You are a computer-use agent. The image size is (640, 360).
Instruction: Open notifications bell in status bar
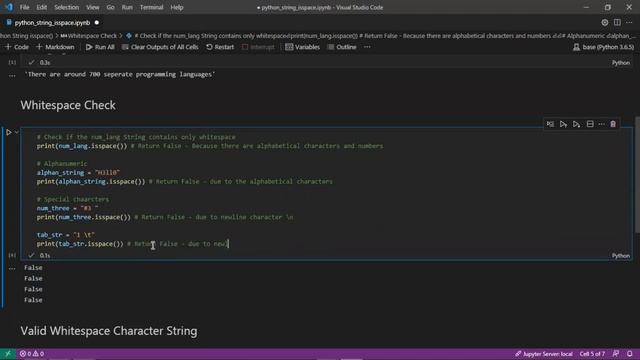630,354
